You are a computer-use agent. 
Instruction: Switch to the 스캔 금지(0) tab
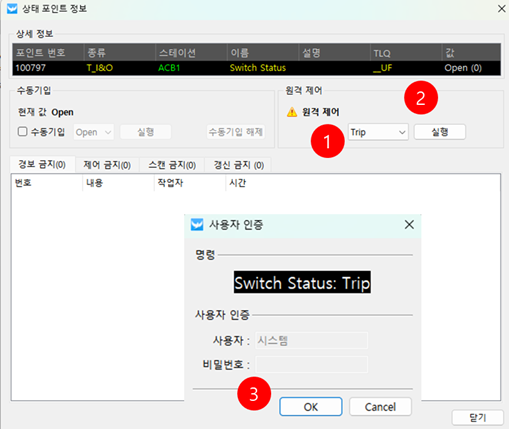pyautogui.click(x=172, y=165)
